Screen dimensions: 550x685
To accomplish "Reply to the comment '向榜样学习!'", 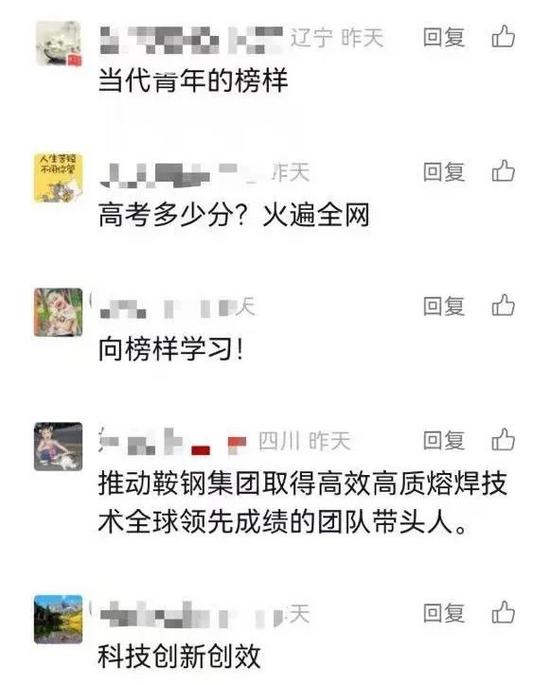I will (x=443, y=305).
